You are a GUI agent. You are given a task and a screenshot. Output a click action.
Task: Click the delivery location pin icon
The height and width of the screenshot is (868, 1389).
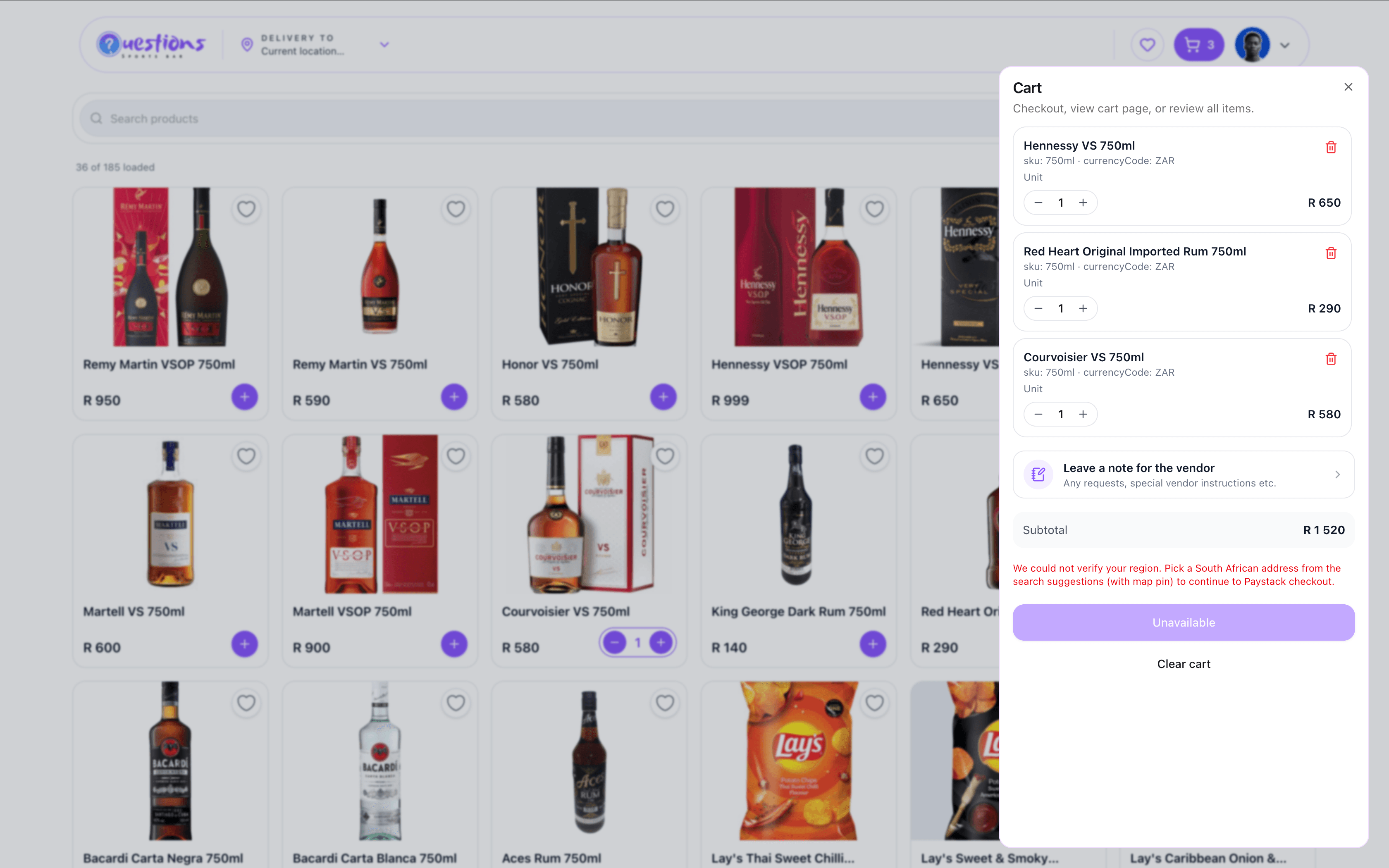point(247,45)
